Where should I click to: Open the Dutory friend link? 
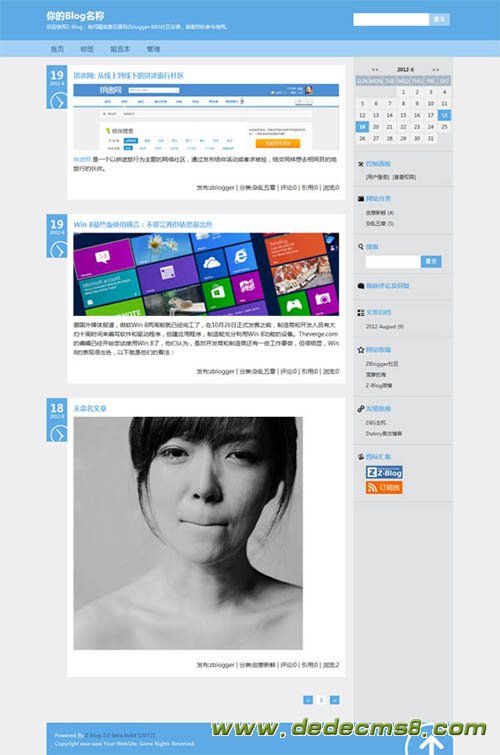(x=383, y=434)
